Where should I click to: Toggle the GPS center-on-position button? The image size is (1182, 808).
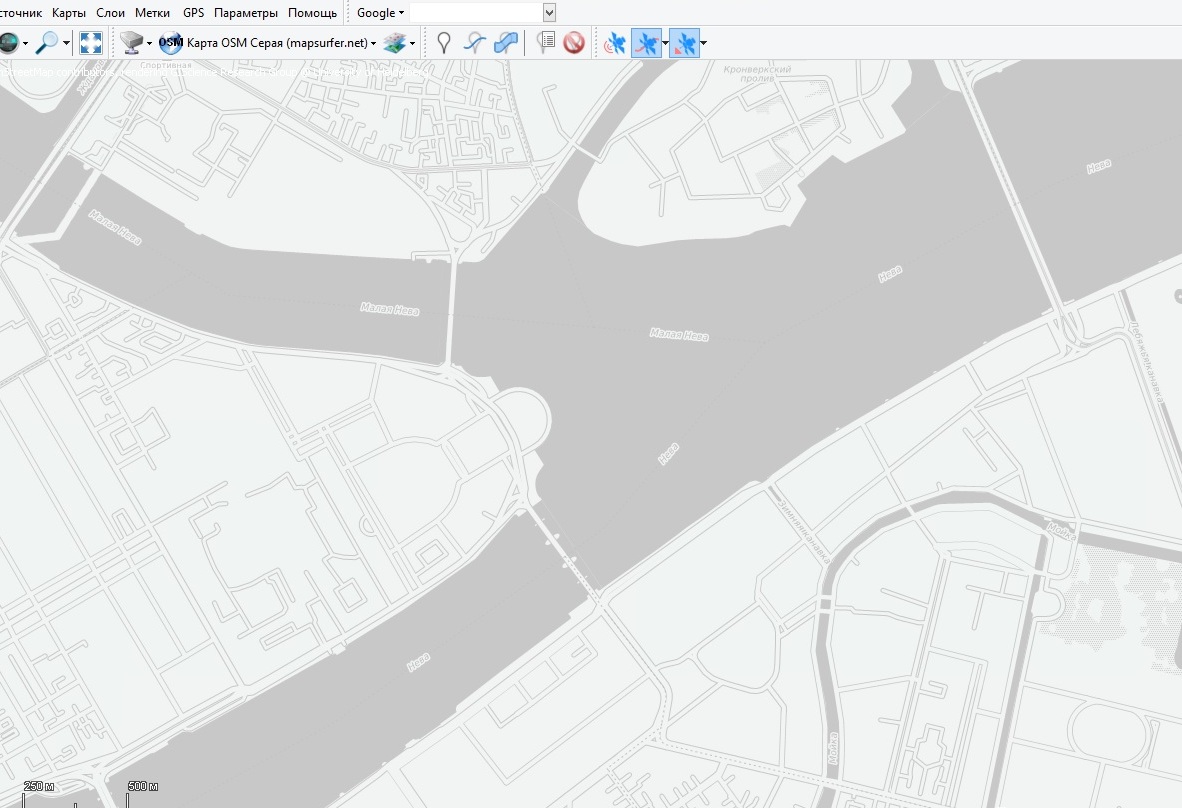coord(684,43)
